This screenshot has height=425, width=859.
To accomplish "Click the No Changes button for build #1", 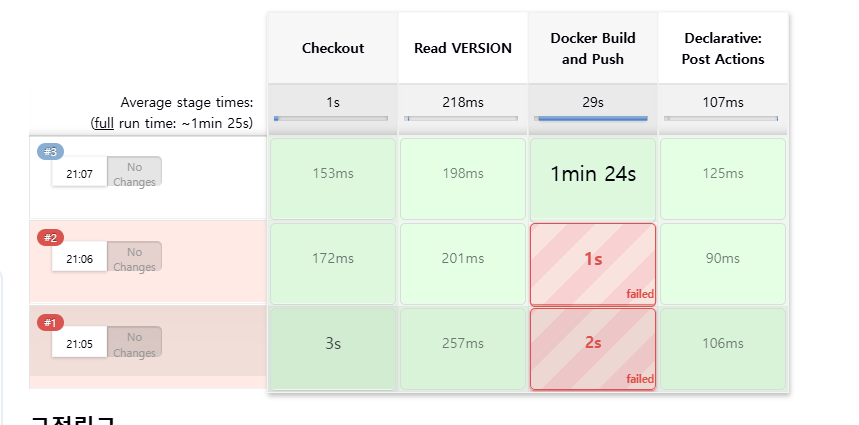I will click(x=134, y=344).
